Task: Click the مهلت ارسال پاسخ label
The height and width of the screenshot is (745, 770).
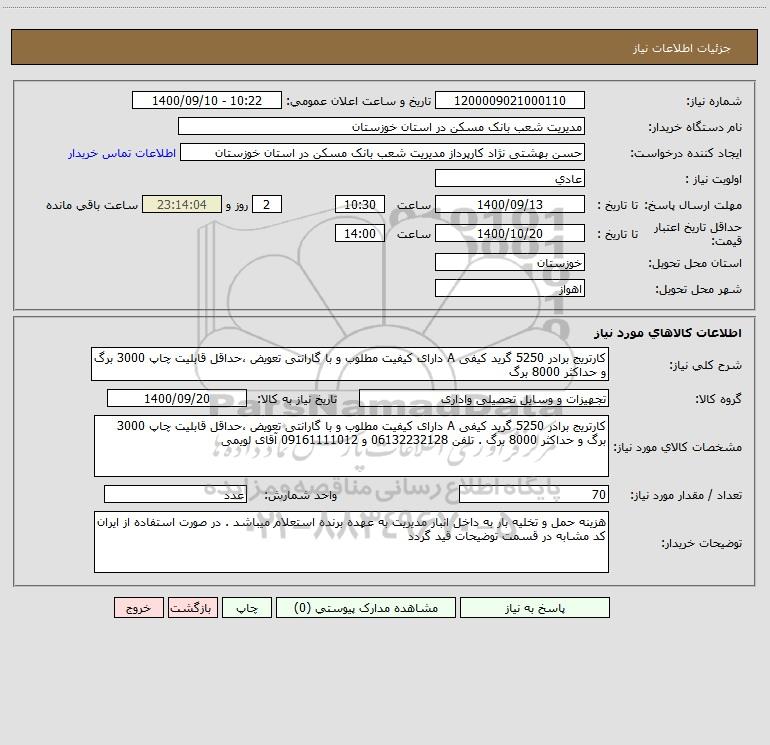Action: pyautogui.click(x=693, y=205)
